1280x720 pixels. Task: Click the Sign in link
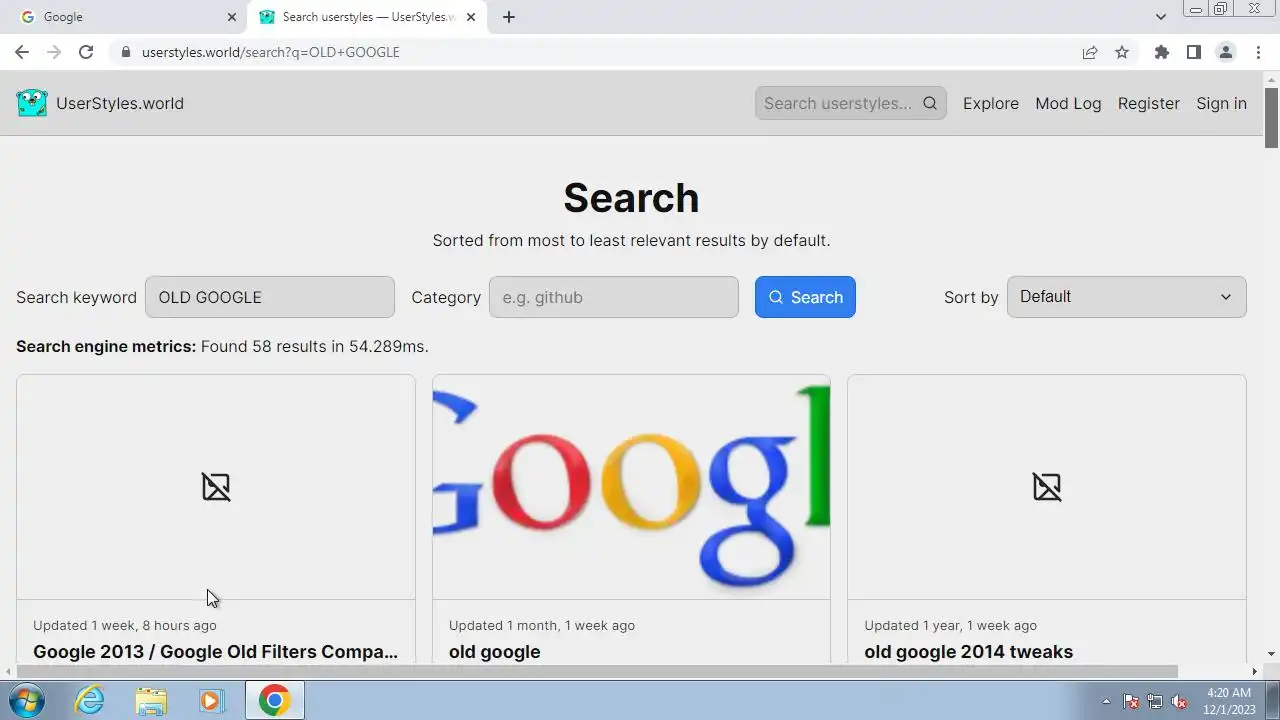[x=1221, y=103]
